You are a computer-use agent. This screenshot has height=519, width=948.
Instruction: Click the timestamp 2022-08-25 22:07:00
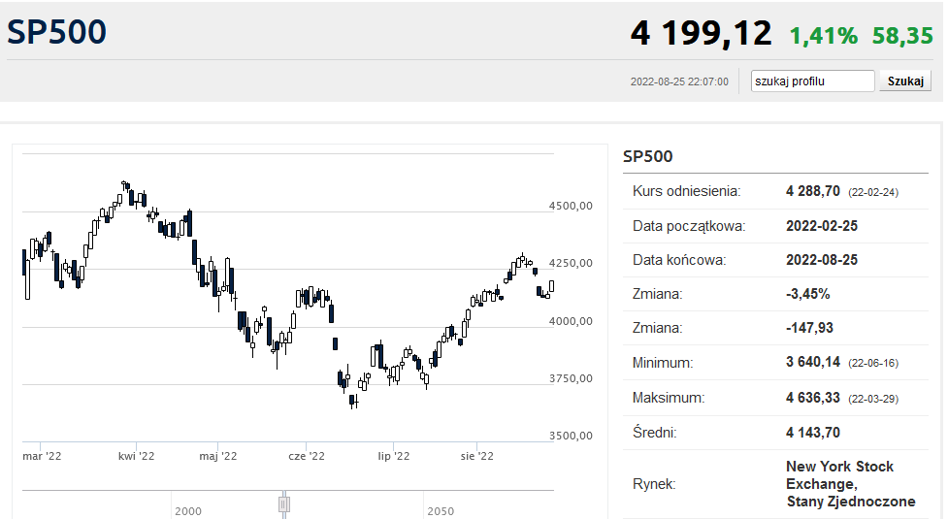680,82
